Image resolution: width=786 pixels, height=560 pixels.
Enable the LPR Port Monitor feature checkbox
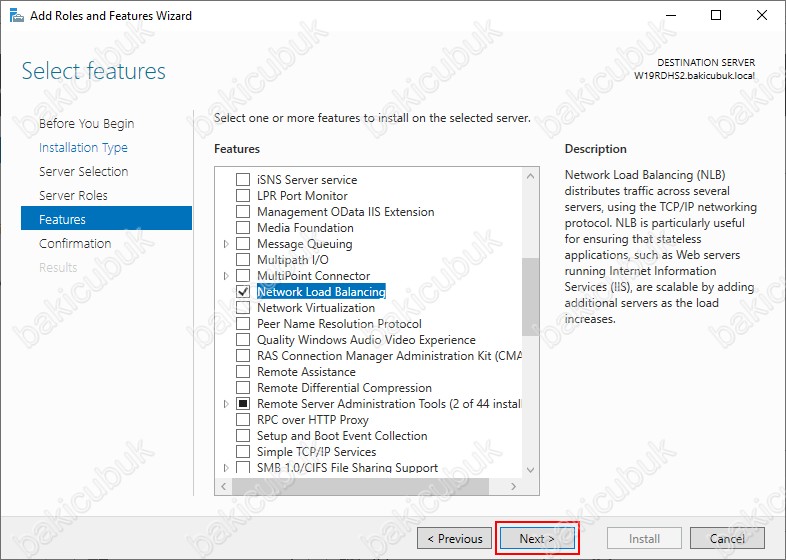point(243,196)
